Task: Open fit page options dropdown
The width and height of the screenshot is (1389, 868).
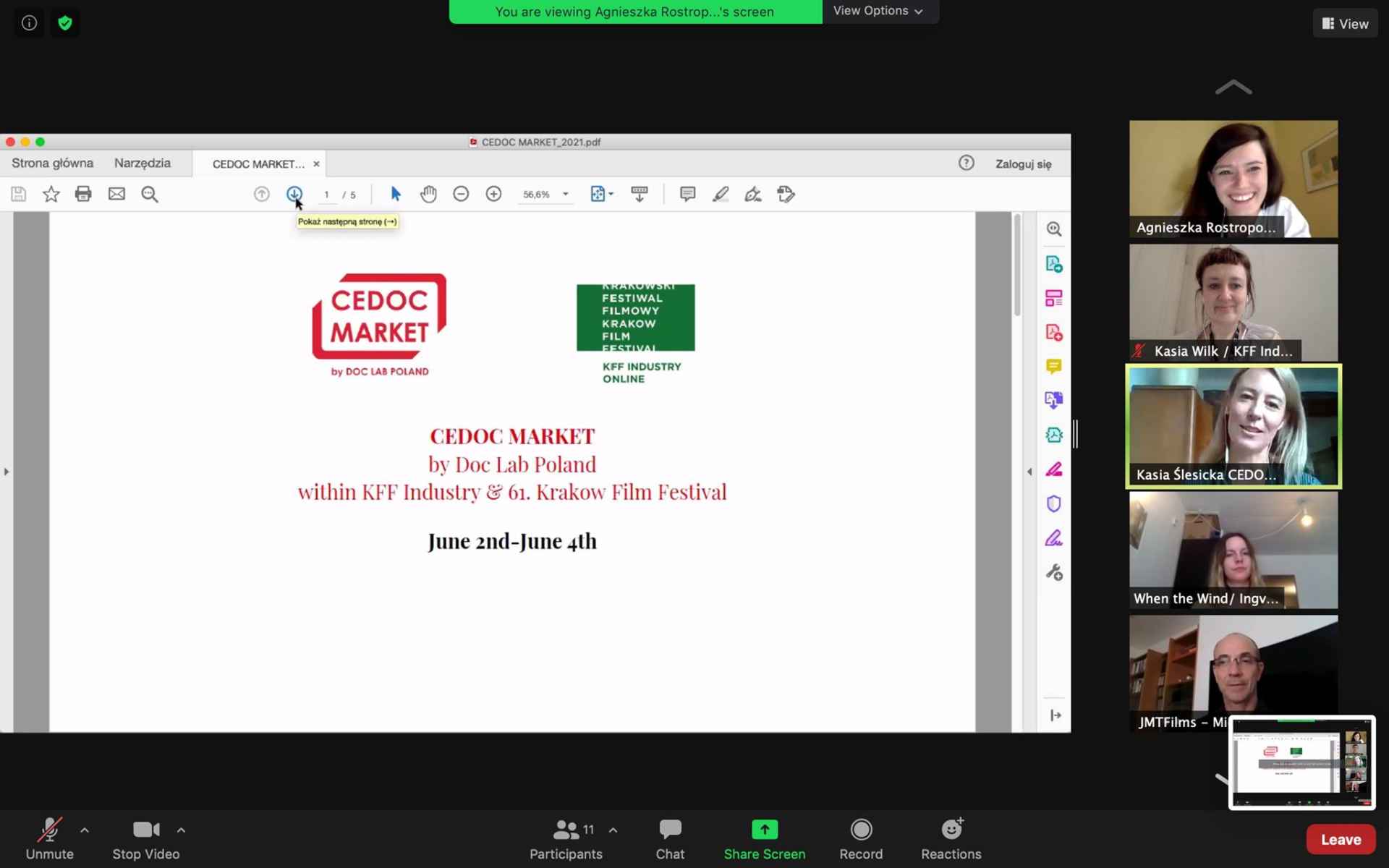Action: (x=602, y=194)
